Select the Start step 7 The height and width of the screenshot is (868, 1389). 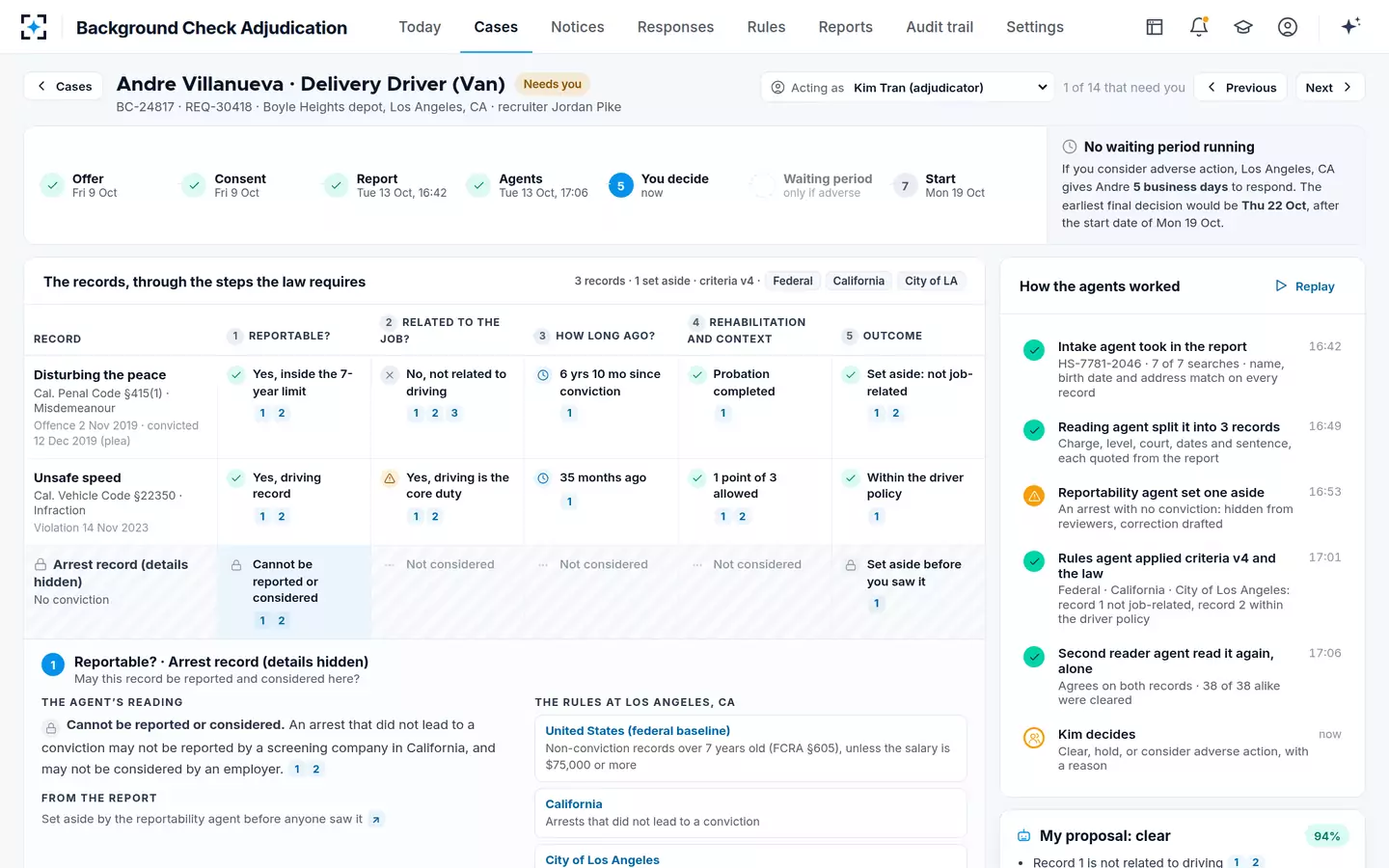[939, 185]
